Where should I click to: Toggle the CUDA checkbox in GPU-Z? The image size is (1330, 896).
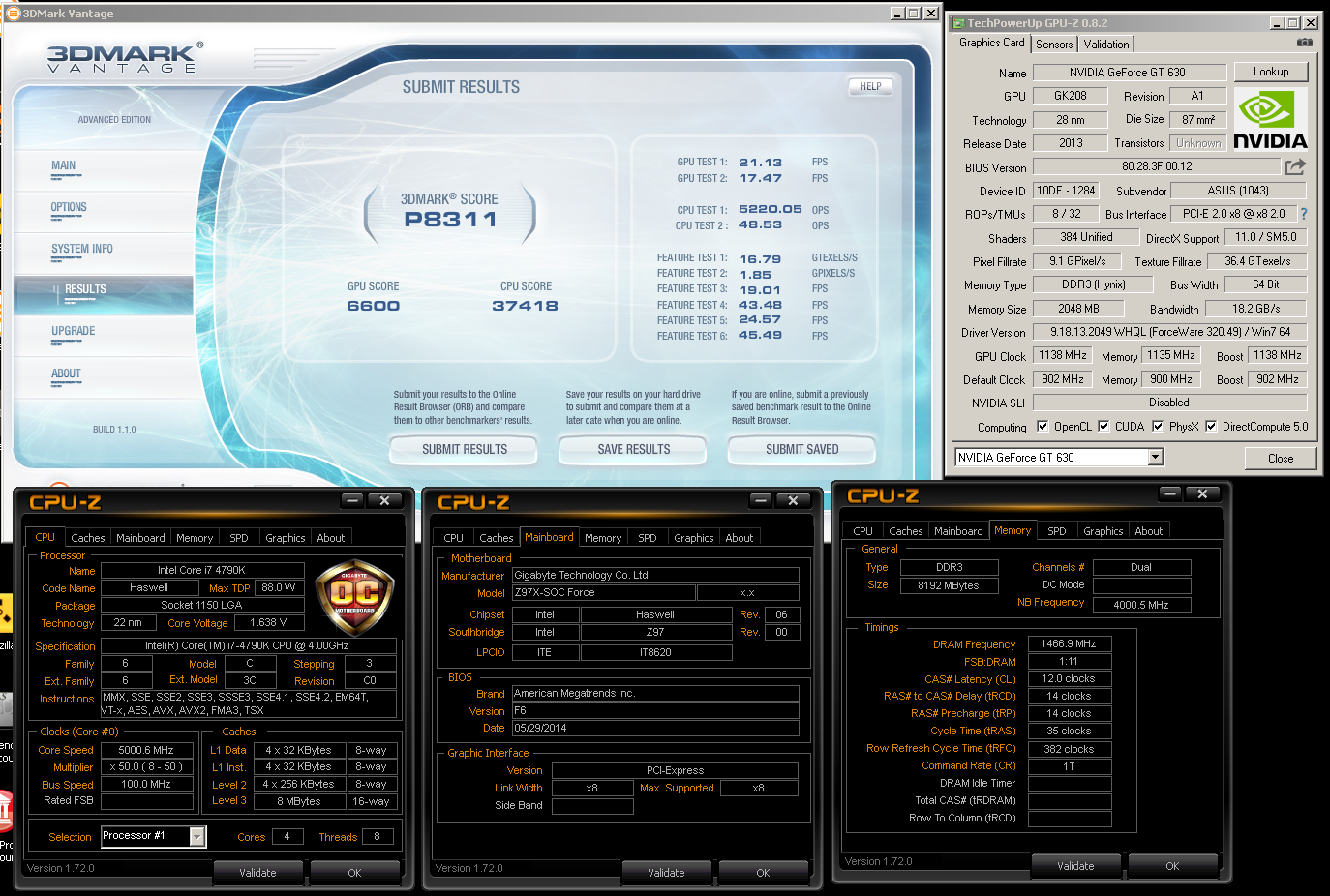[1103, 426]
